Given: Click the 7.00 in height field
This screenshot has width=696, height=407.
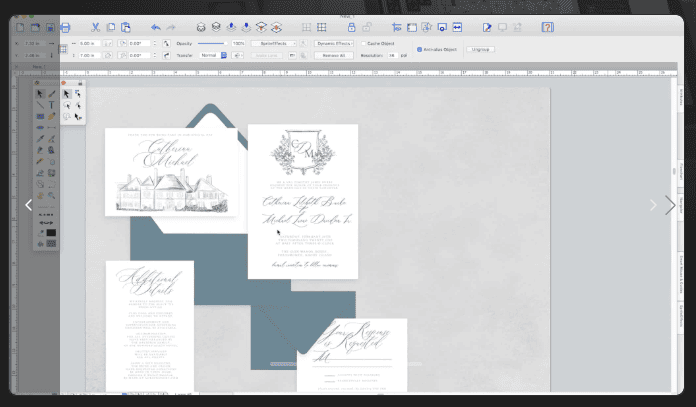Looking at the screenshot, I should point(89,55).
